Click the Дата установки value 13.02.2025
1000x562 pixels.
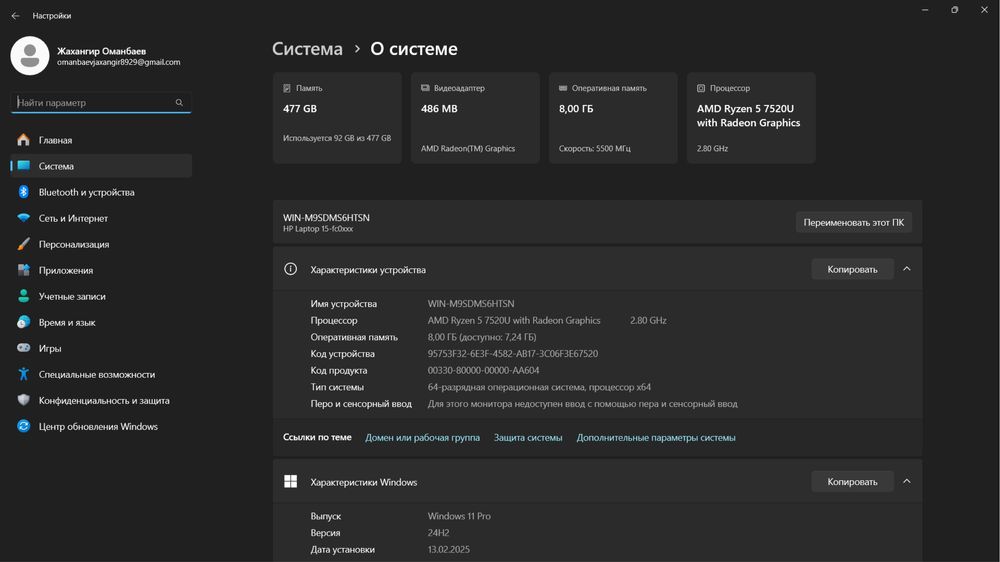coord(448,549)
